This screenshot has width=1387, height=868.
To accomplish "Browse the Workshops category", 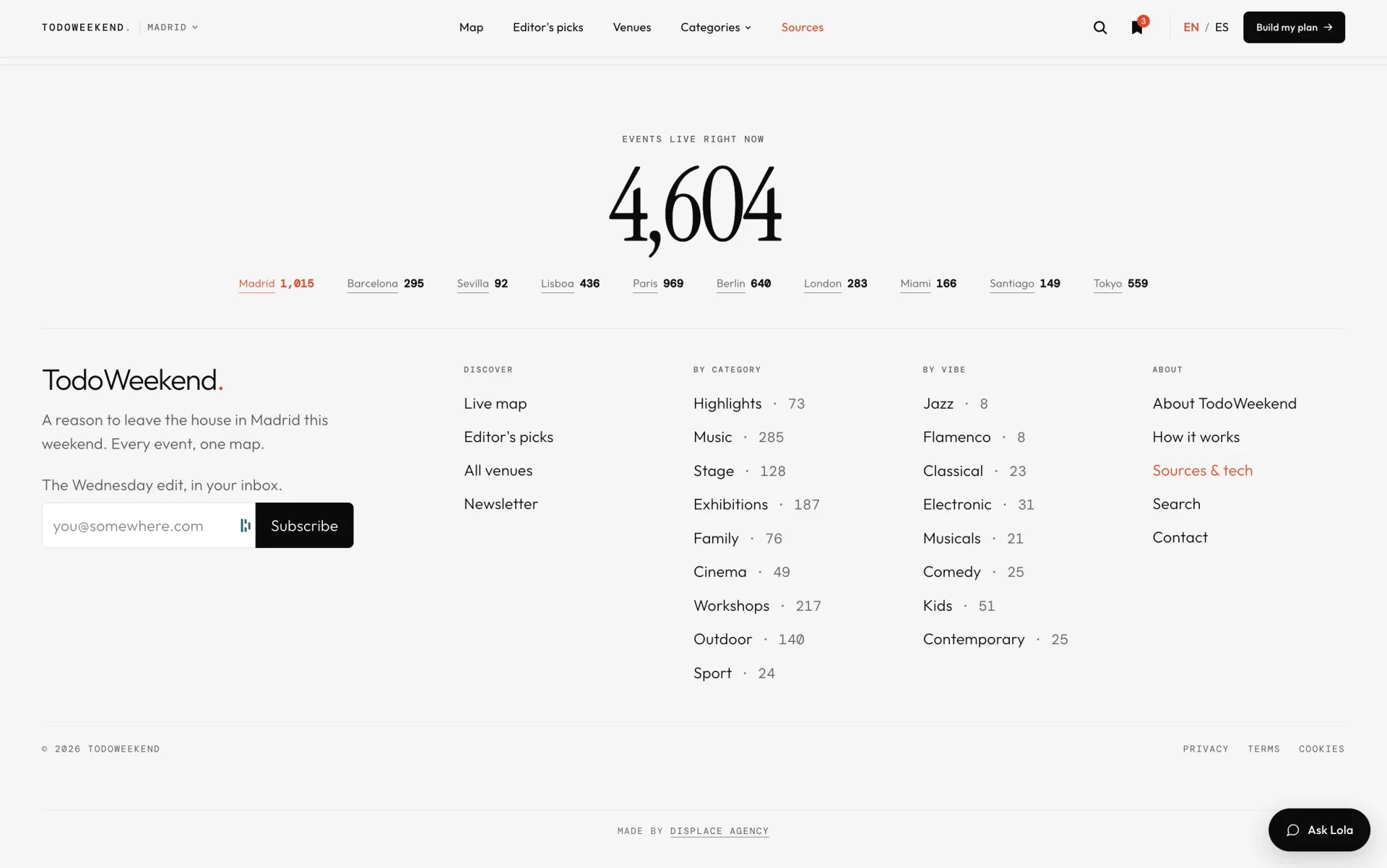I will coord(731,606).
